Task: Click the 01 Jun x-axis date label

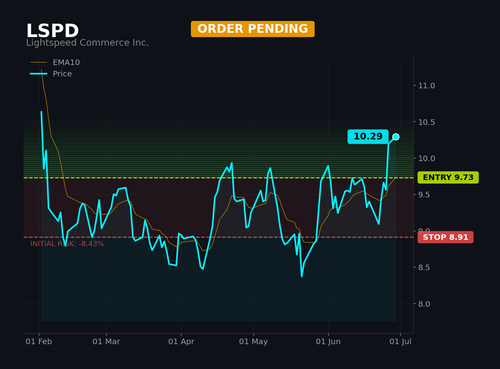Action: pyautogui.click(x=328, y=341)
